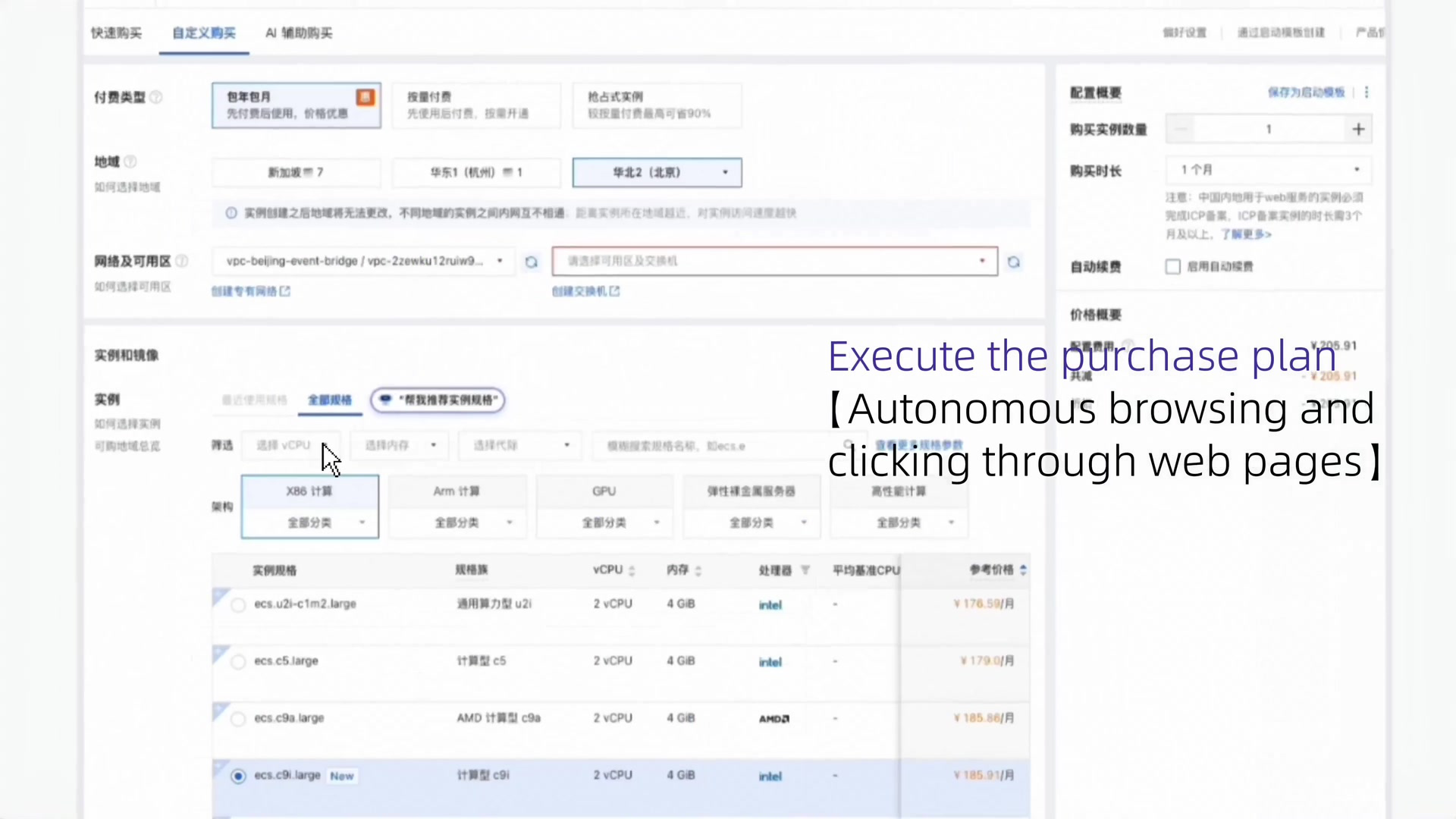Open the 偏好设置 link
Image resolution: width=1456 pixels, height=819 pixels.
(x=1185, y=33)
